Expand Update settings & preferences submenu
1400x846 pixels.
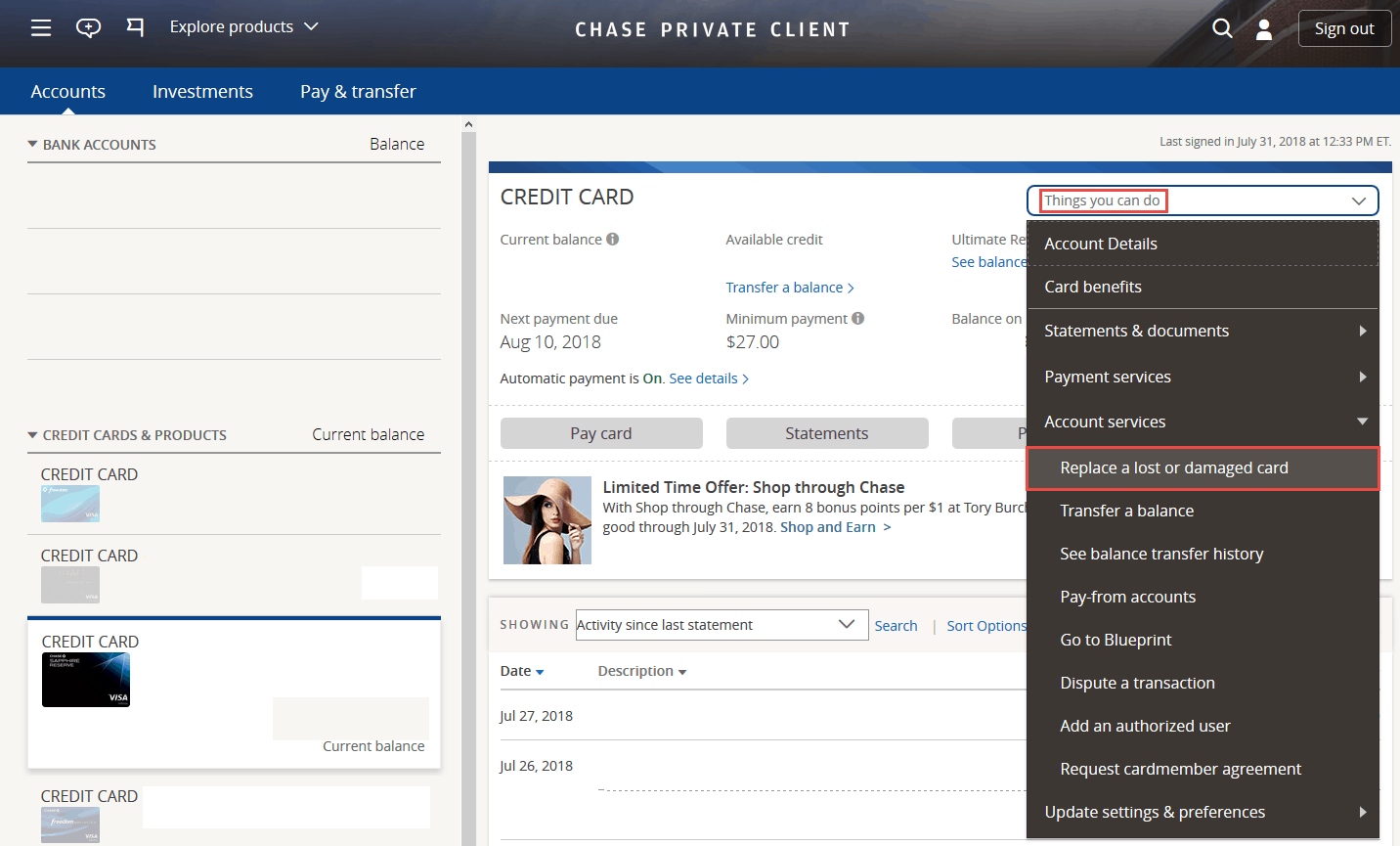coord(1203,812)
